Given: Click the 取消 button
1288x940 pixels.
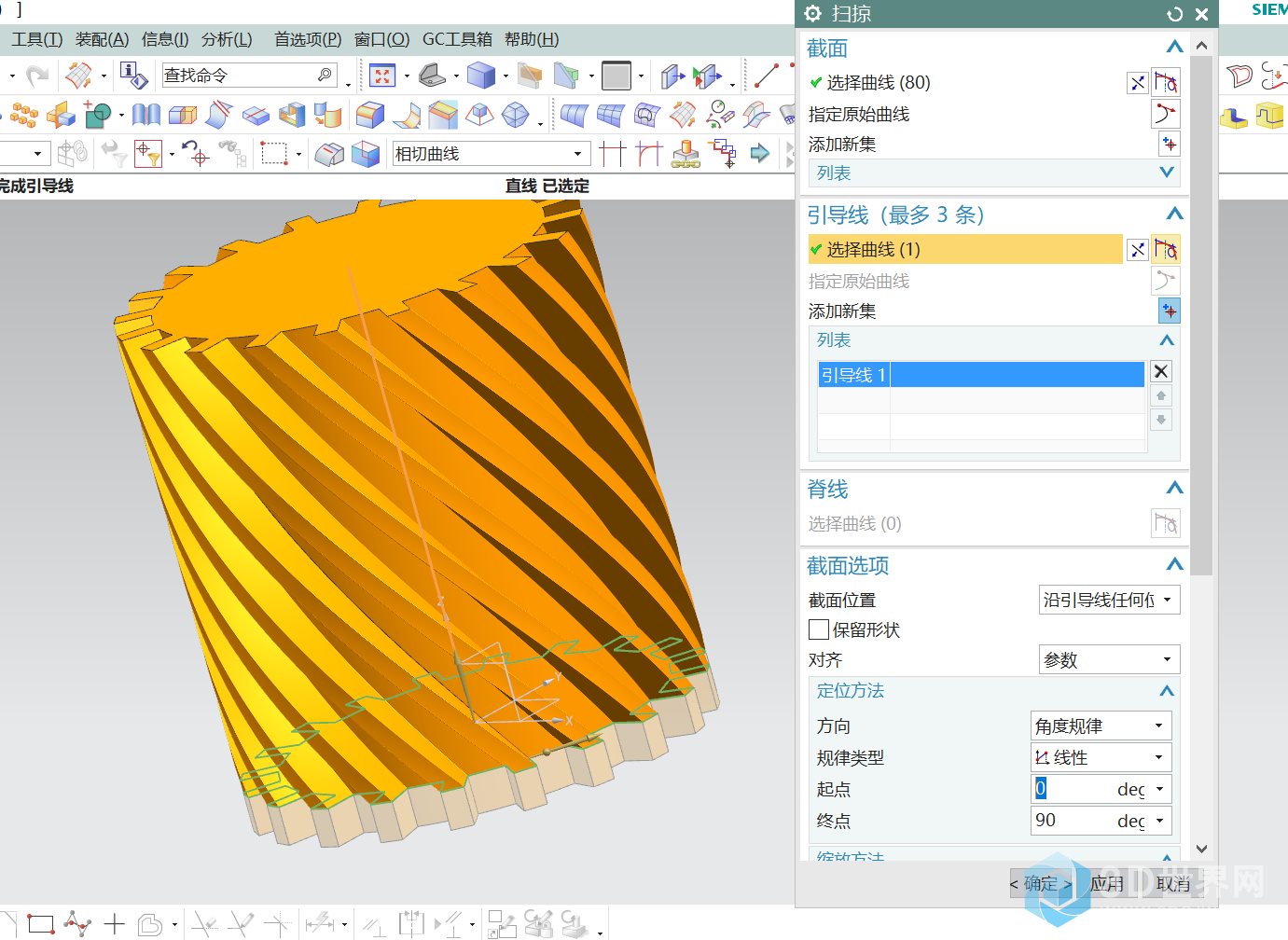Looking at the screenshot, I should (x=1173, y=883).
